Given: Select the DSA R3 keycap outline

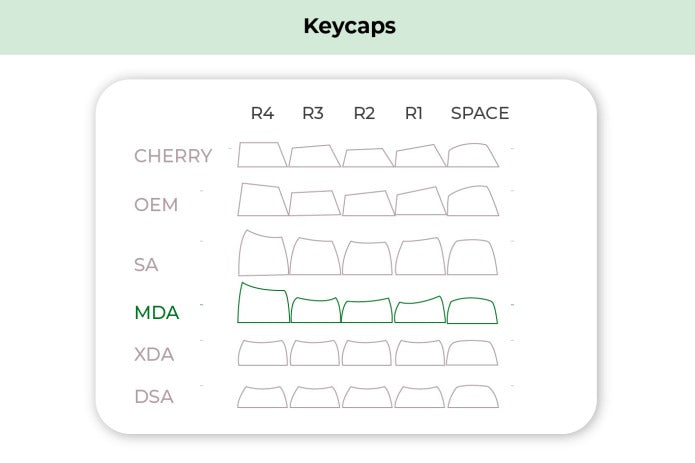Looking at the screenshot, I should click(x=314, y=397).
